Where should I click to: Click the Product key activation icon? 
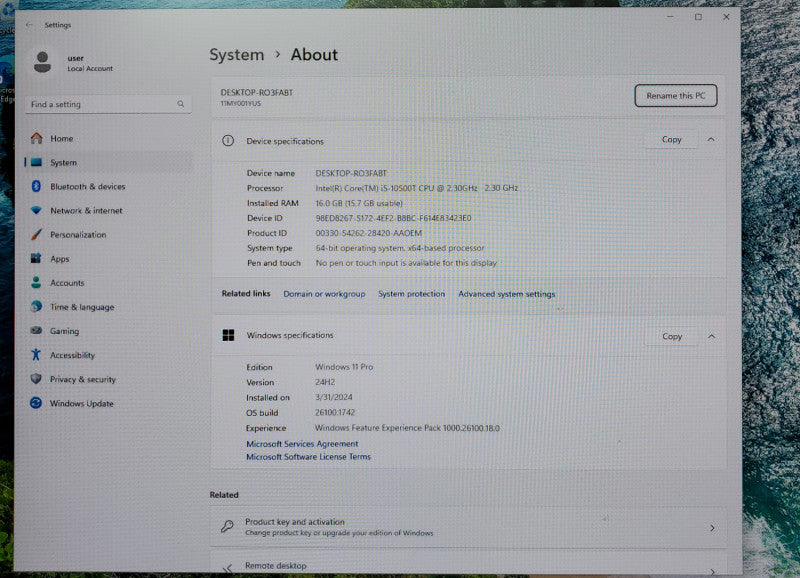[227, 526]
